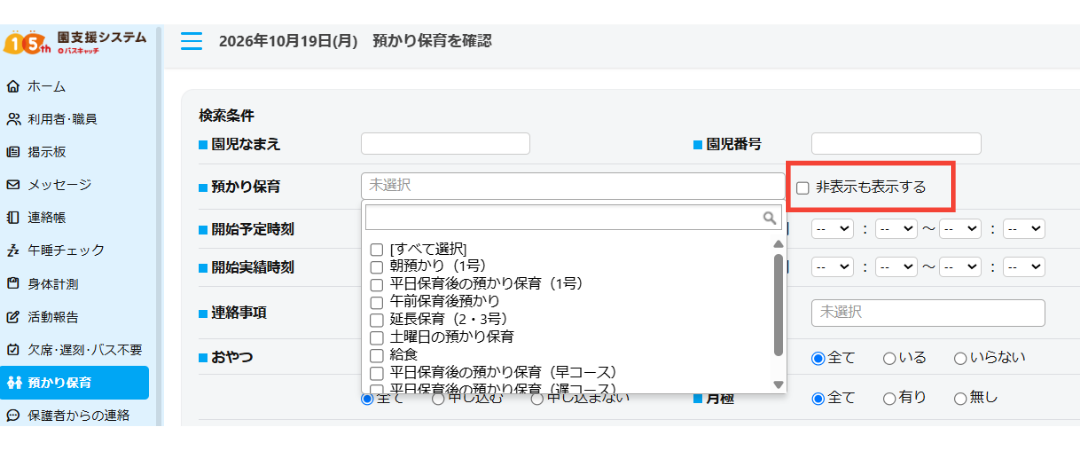Viewport: 1080px width, 450px height.
Task: Click dropdown list scrollbar up arrow
Action: point(778,244)
